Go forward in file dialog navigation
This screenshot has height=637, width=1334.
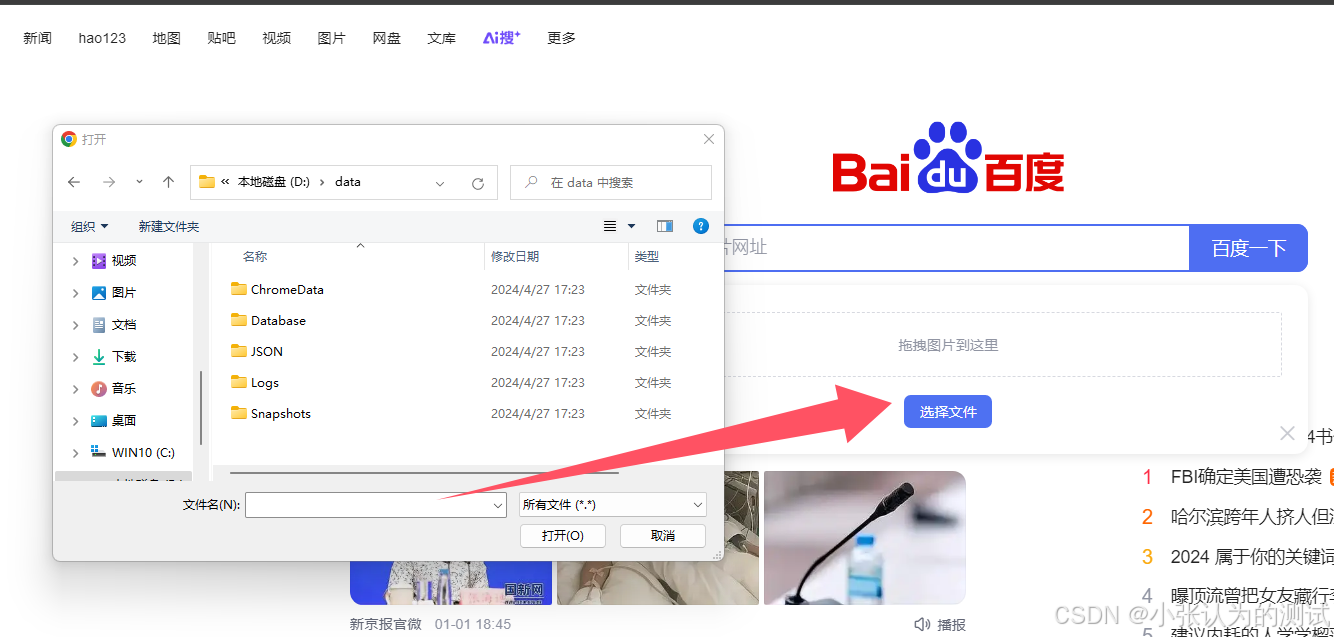click(109, 182)
